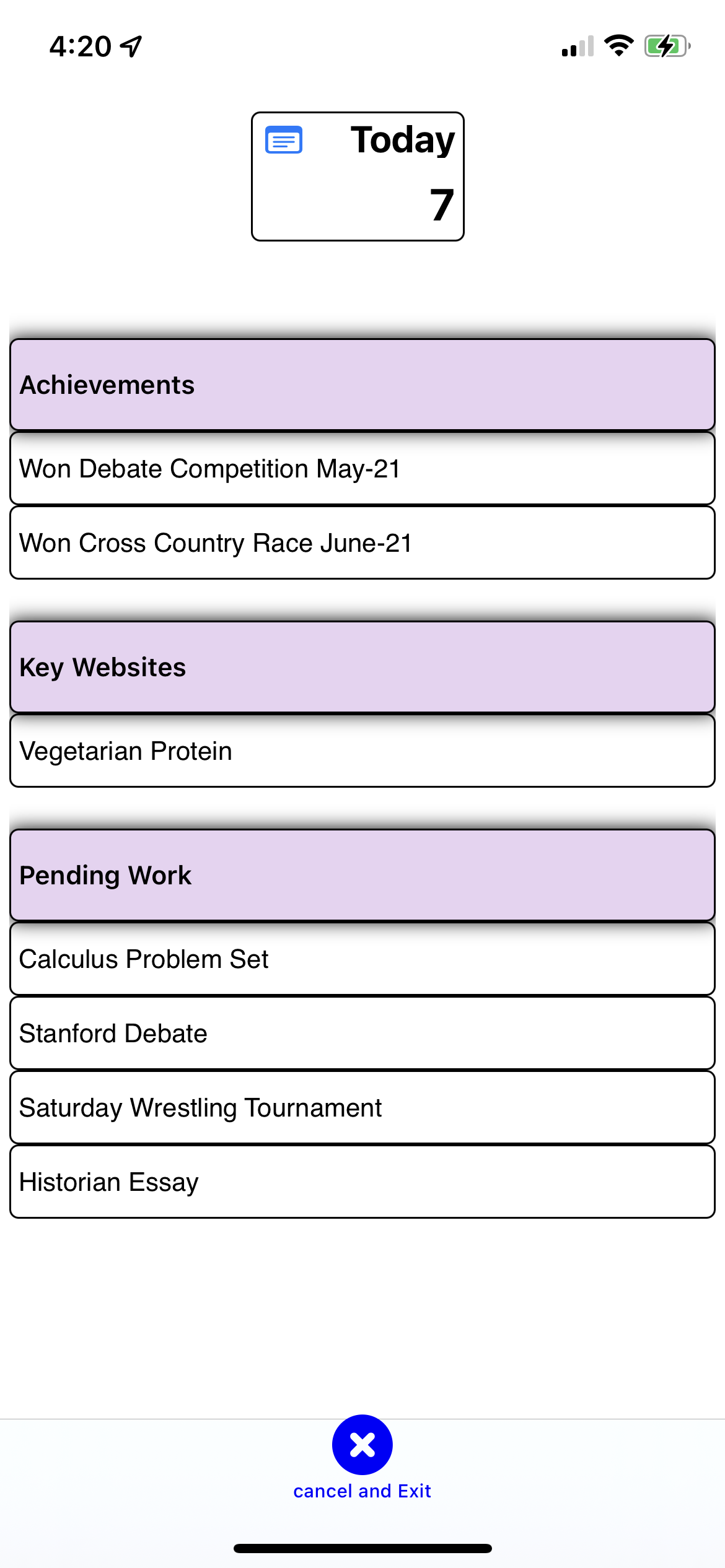Tap the location arrow beside the time

coord(131,46)
